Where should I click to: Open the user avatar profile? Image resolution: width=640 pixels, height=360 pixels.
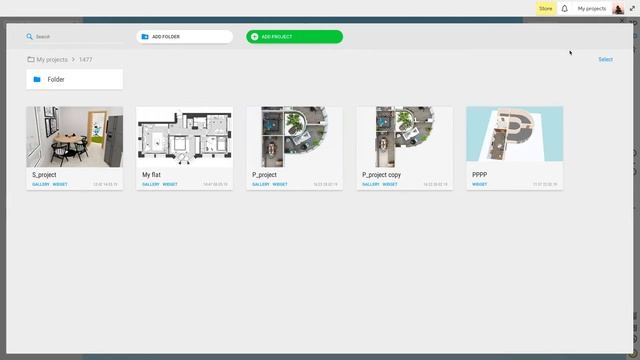click(x=618, y=9)
